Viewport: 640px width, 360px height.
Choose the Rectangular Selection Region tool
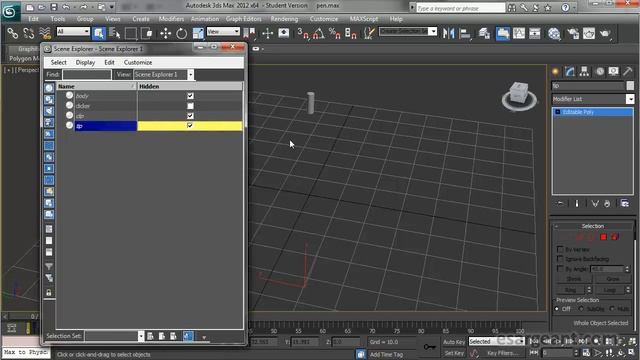point(131,33)
